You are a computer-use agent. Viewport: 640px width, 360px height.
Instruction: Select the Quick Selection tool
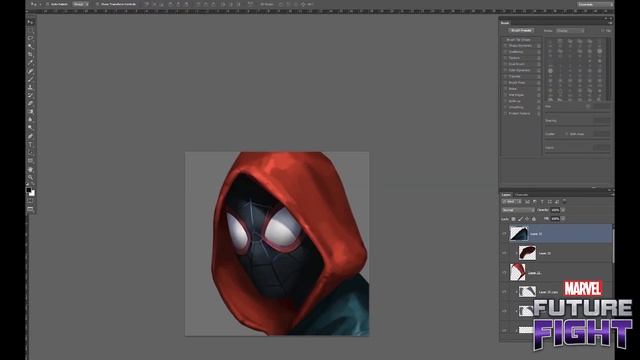click(x=31, y=46)
